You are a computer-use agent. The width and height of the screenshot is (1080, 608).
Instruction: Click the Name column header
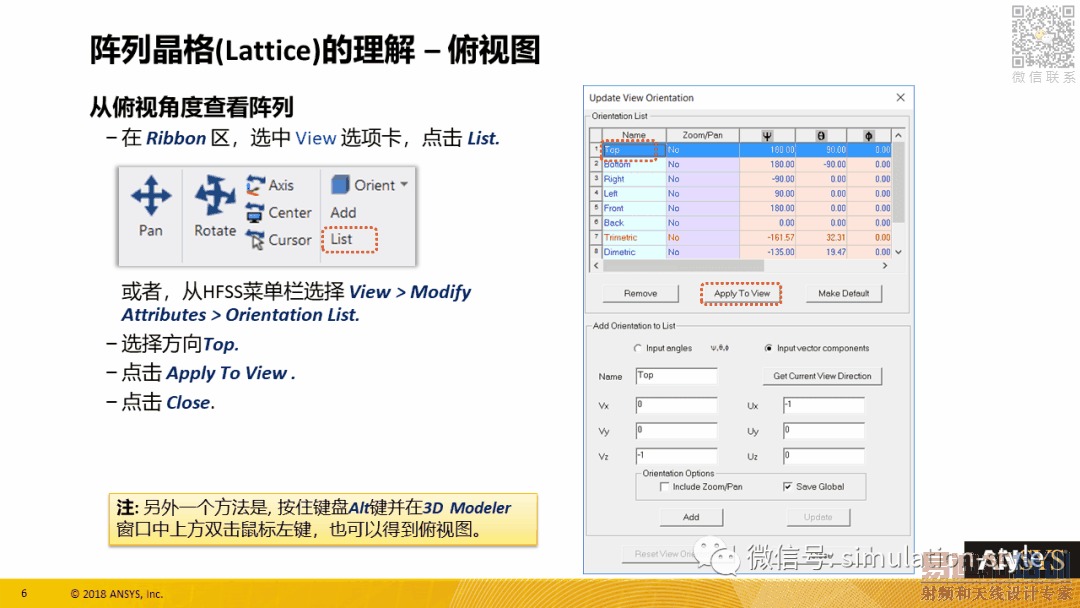coord(634,135)
